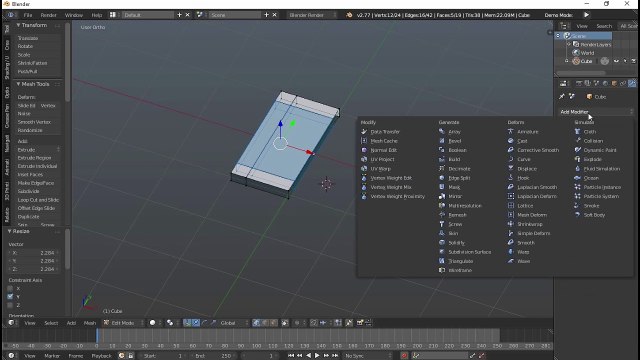Open the Render menu
The image size is (640, 360).
[49, 15]
